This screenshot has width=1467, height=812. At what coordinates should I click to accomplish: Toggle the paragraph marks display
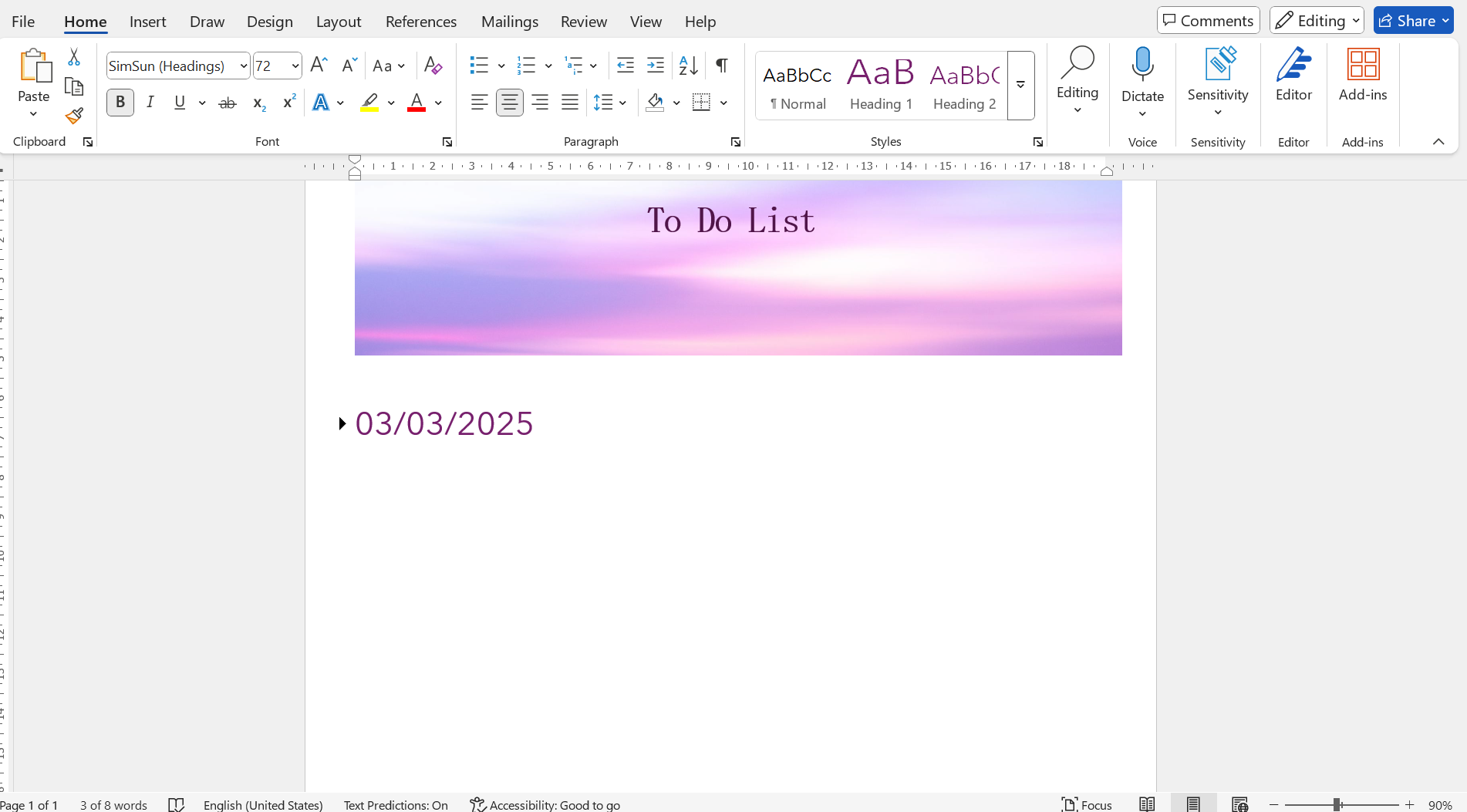(721, 66)
